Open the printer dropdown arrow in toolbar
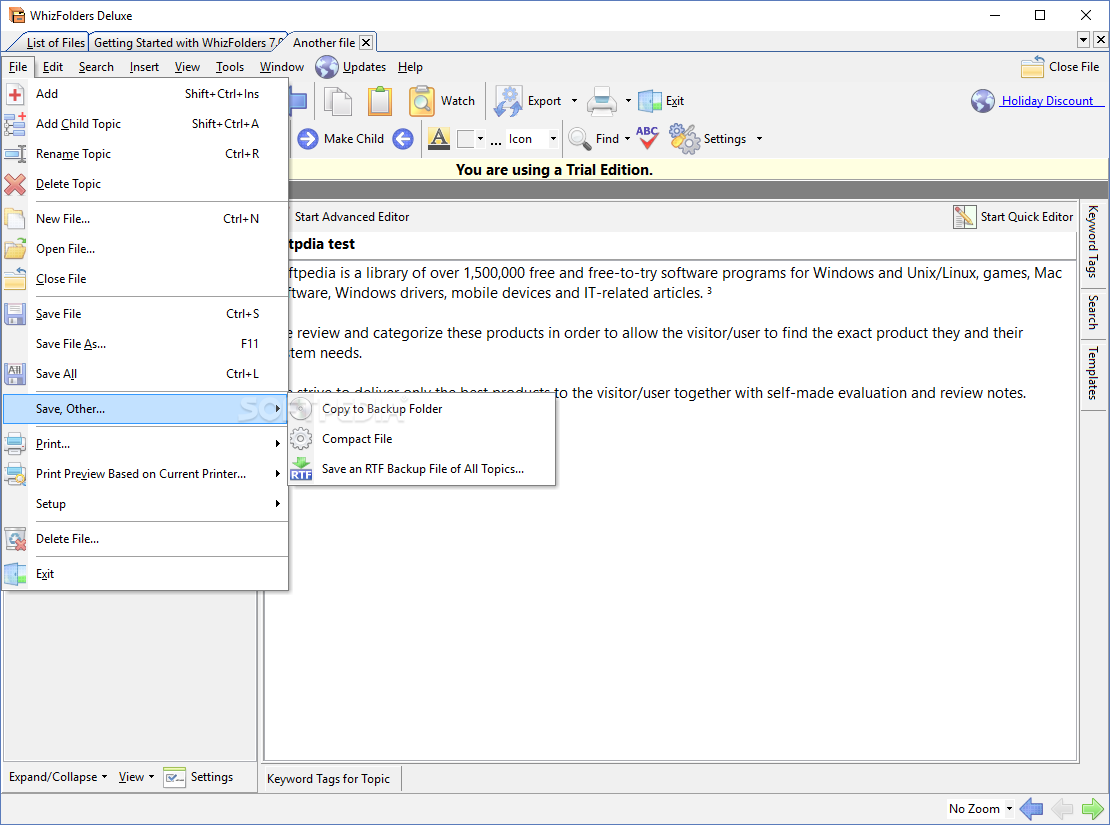 (x=628, y=101)
